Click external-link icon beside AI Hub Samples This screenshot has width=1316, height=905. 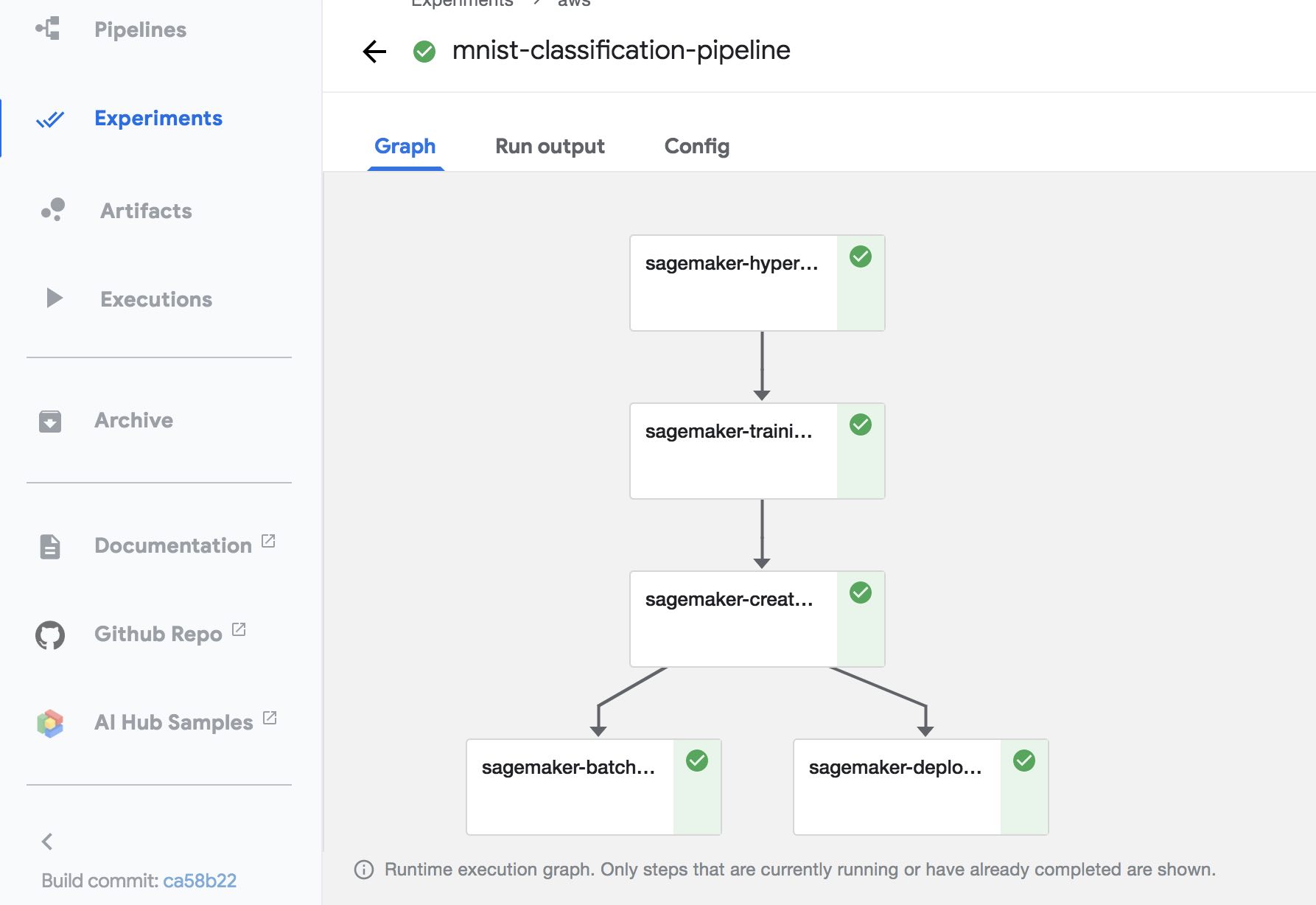point(270,718)
